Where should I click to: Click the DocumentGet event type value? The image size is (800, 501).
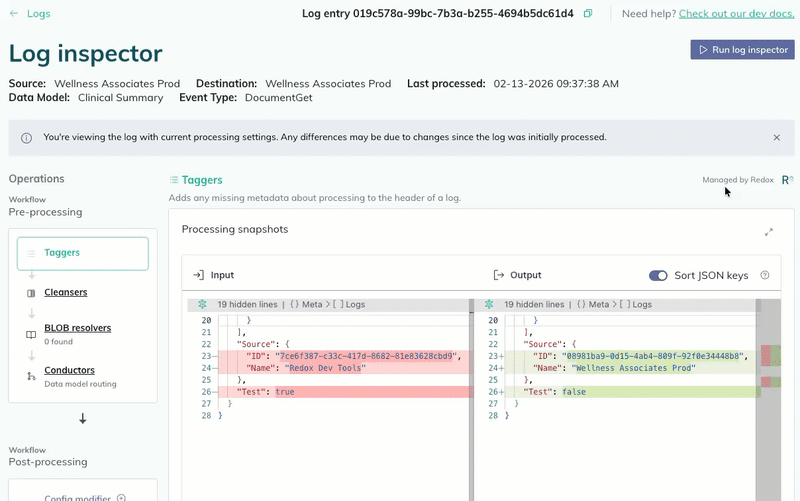tap(279, 98)
